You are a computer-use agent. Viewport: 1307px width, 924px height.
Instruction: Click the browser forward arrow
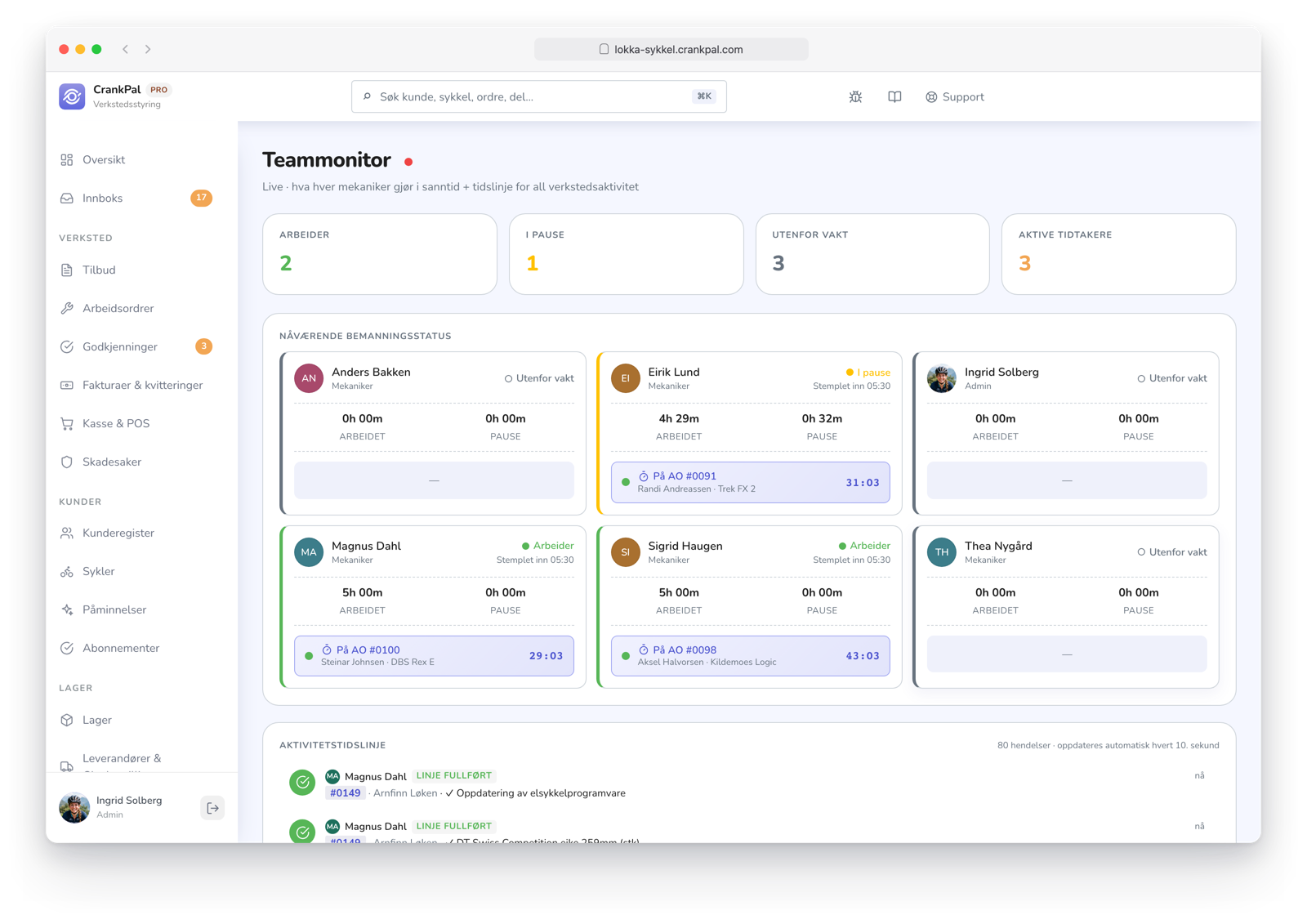148,49
